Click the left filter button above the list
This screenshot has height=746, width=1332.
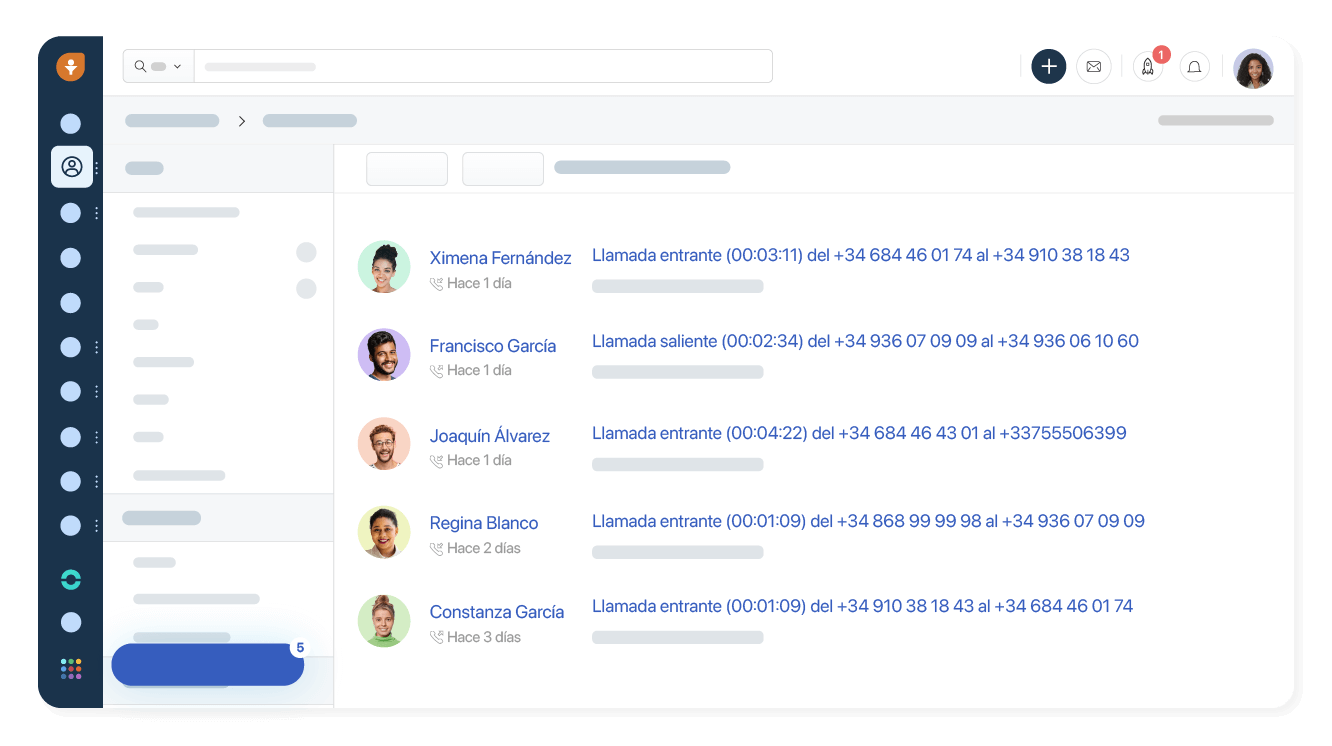407,169
